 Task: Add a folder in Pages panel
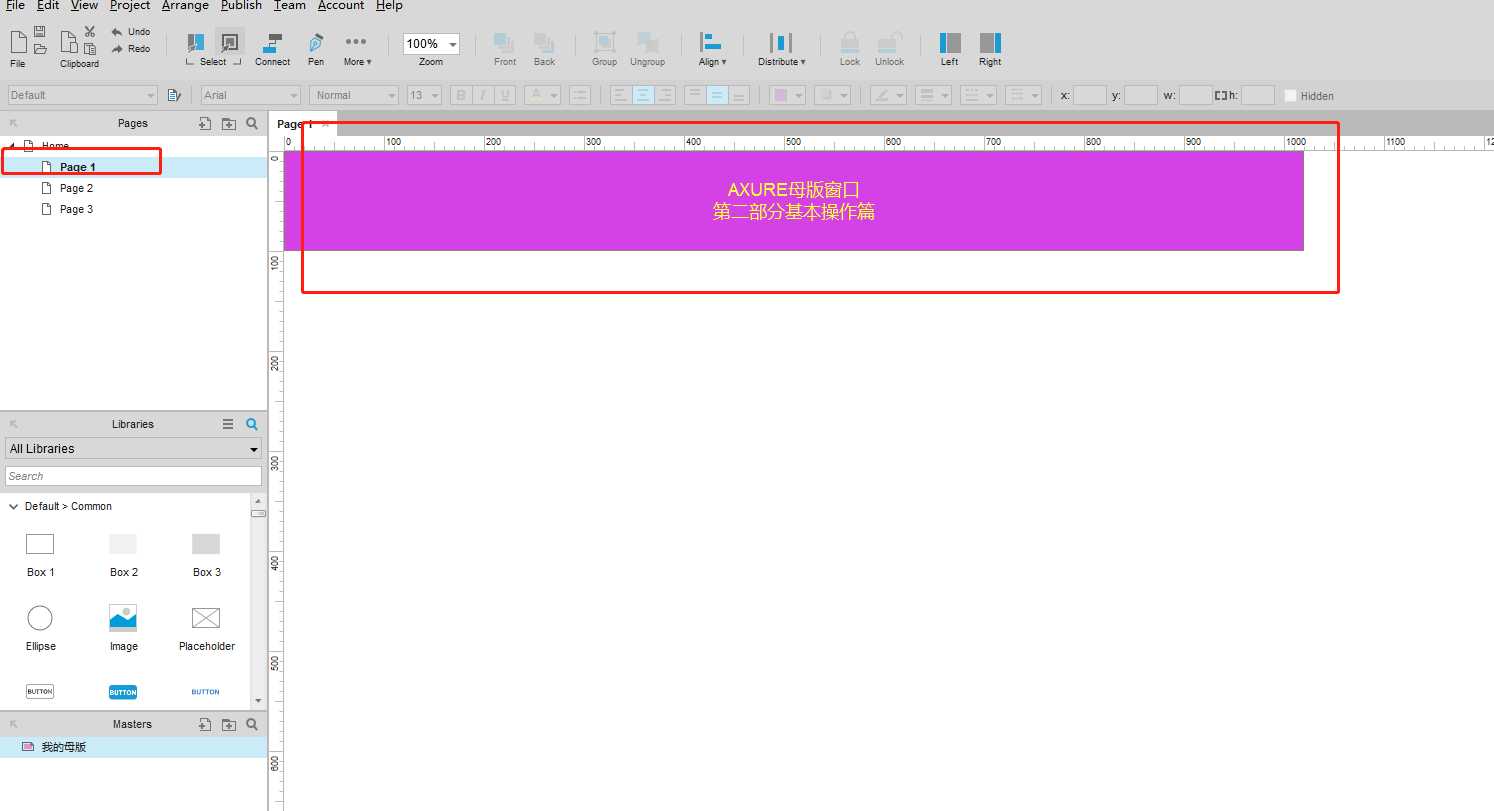coord(229,123)
